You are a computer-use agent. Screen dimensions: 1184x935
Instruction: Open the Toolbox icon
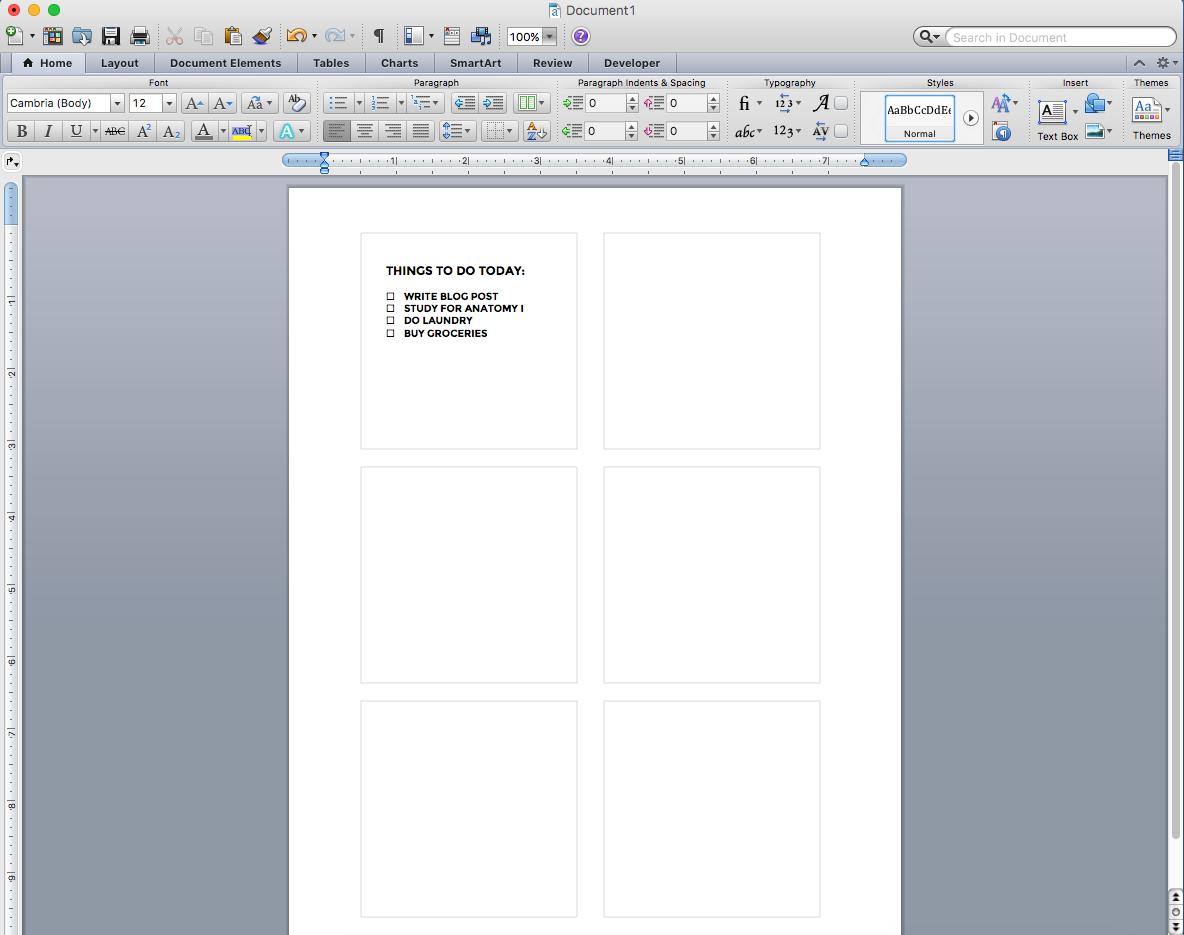(x=452, y=35)
